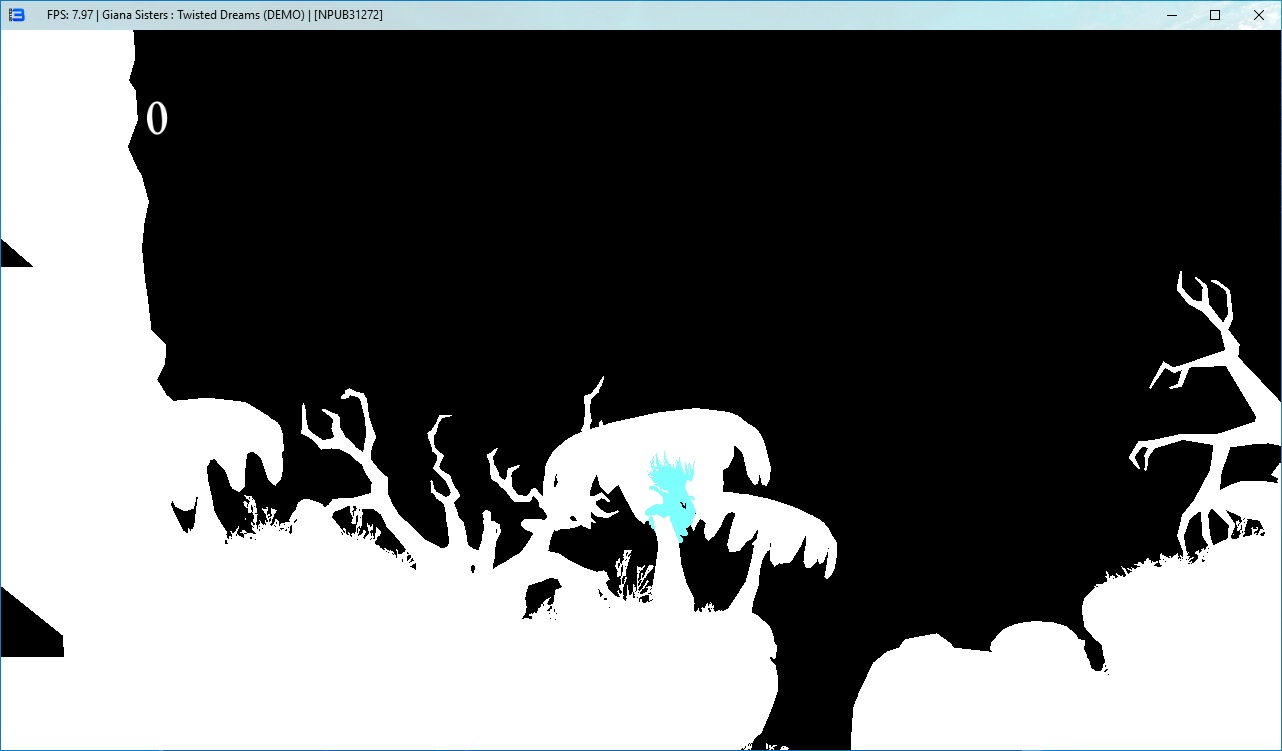Click the cyan Giana character sprite
The image size is (1282, 751).
tap(670, 497)
